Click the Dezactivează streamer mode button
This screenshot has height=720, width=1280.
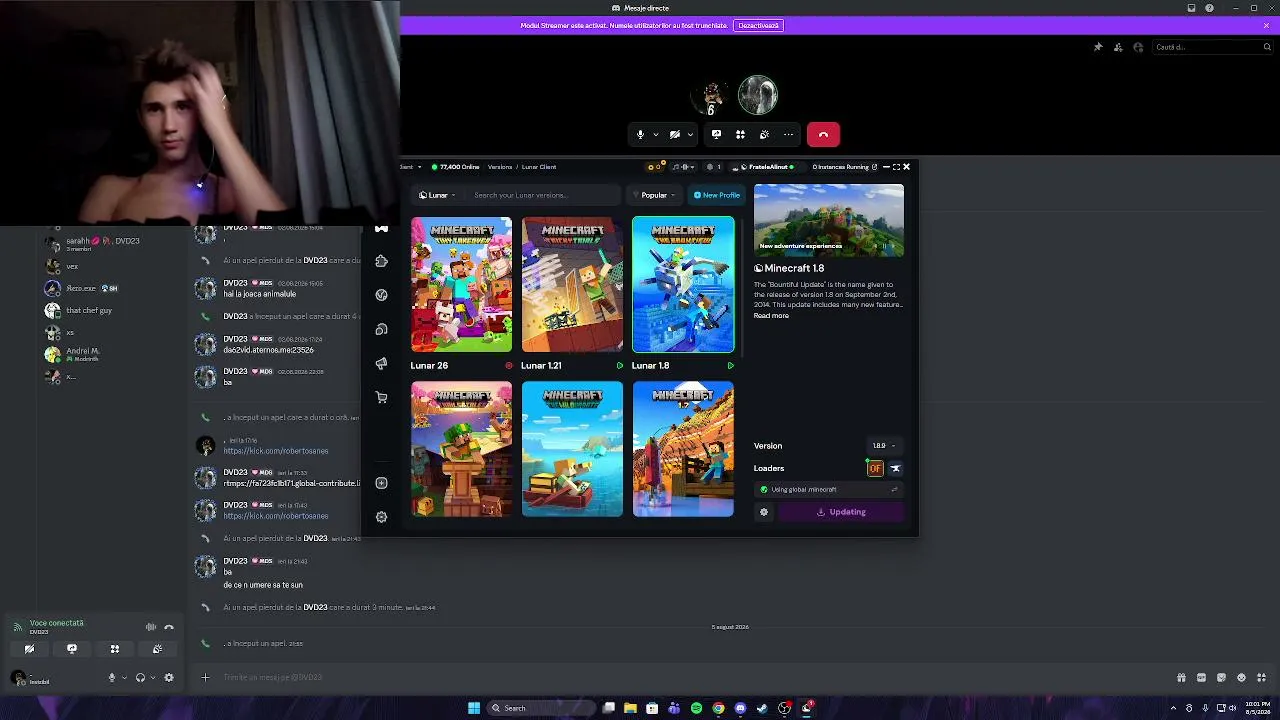point(758,25)
